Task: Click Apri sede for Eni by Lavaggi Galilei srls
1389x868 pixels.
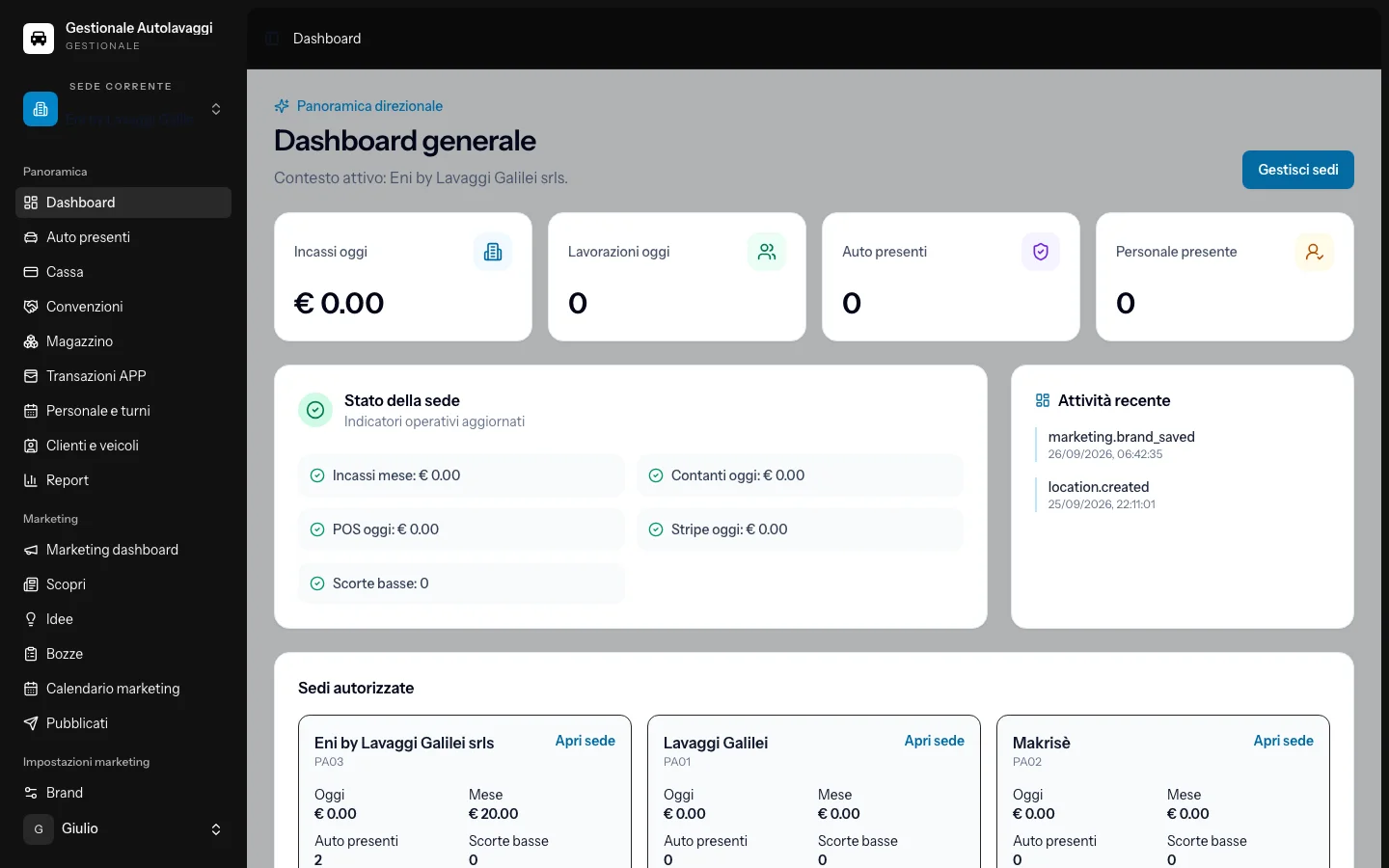Action: tap(586, 741)
